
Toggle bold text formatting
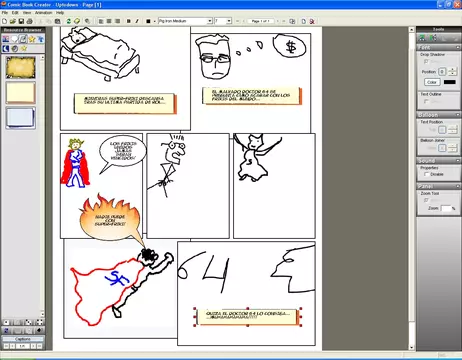(129, 21)
